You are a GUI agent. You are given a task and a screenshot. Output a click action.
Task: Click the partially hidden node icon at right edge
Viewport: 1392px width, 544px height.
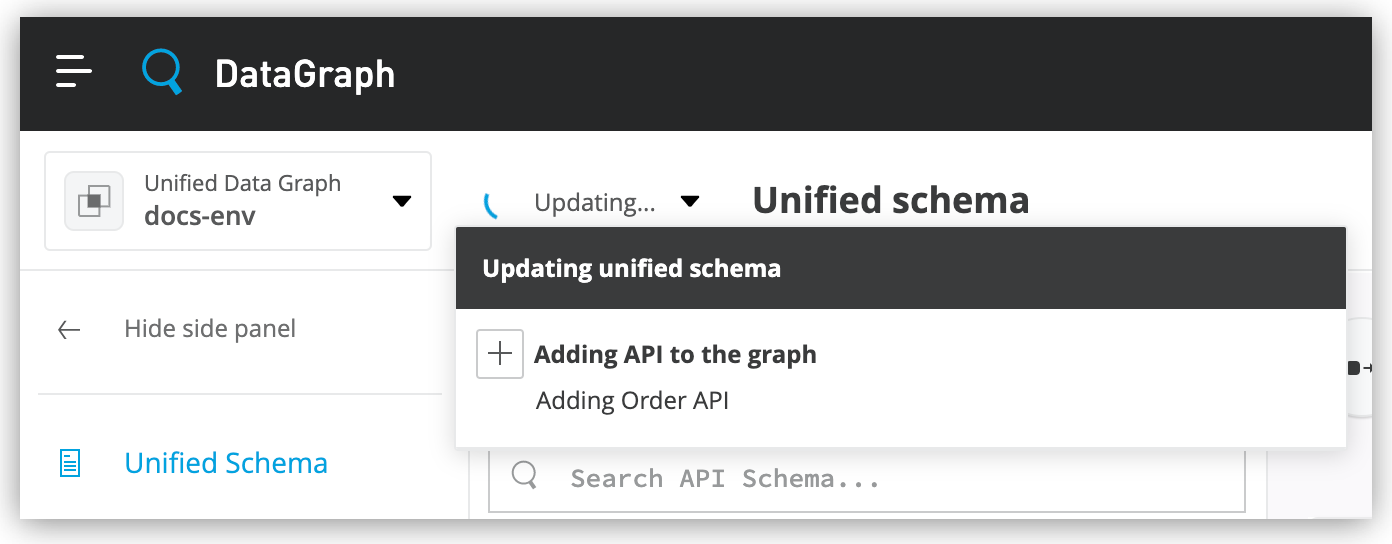tap(1359, 368)
